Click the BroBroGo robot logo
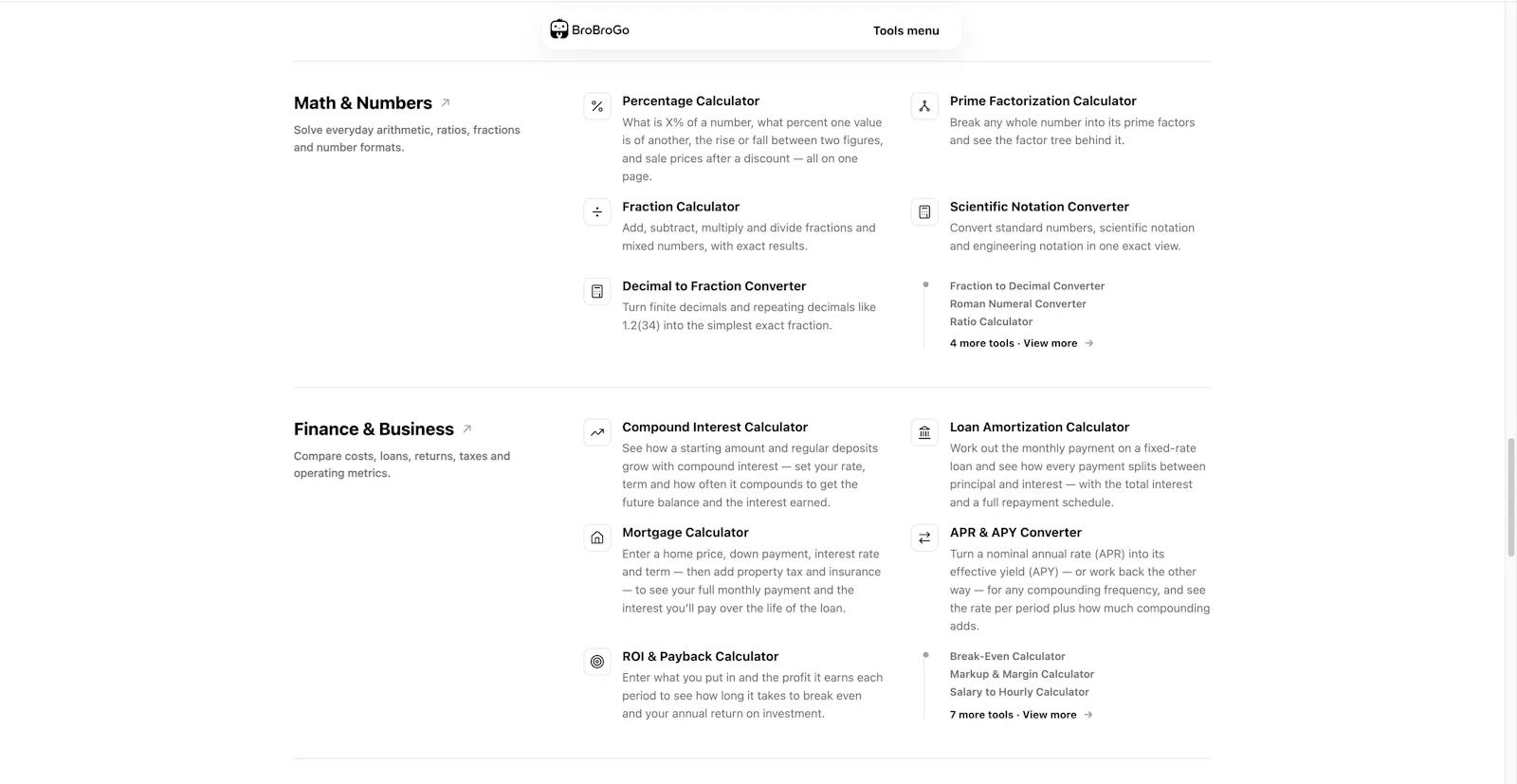 point(559,29)
